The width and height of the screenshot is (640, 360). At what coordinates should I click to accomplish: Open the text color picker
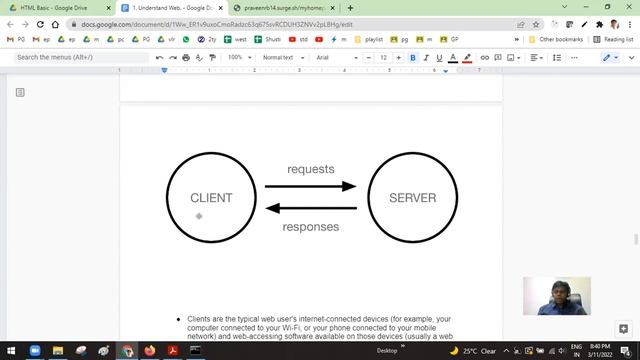453,58
